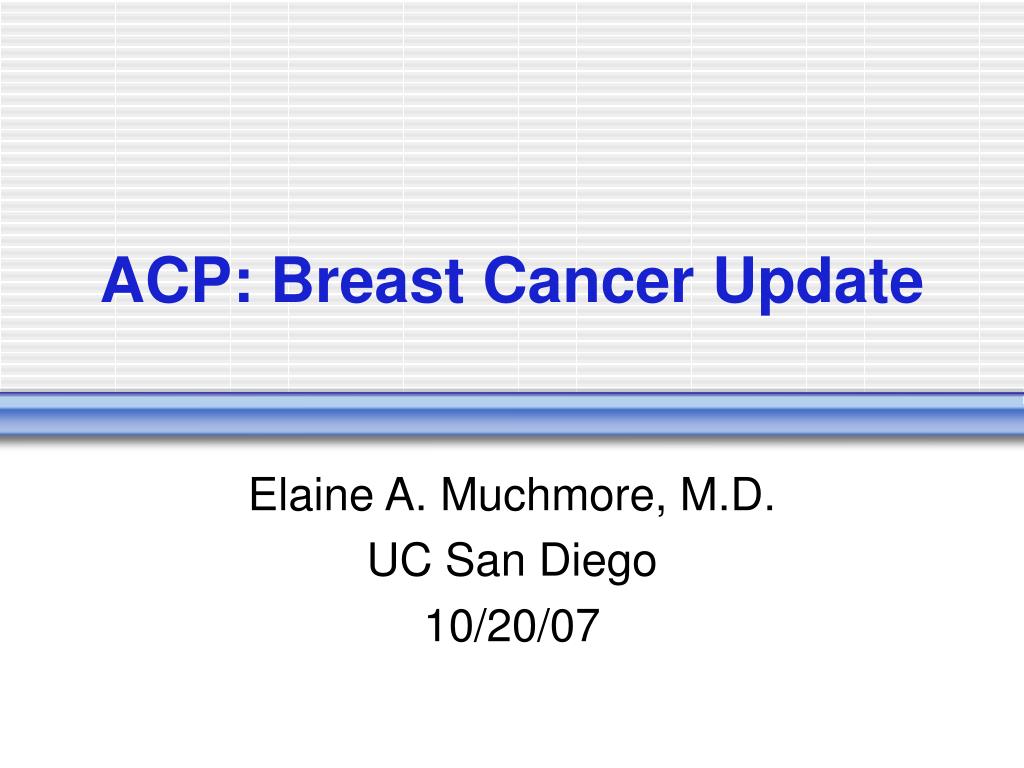Click the year "07" in the date

[x=575, y=626]
